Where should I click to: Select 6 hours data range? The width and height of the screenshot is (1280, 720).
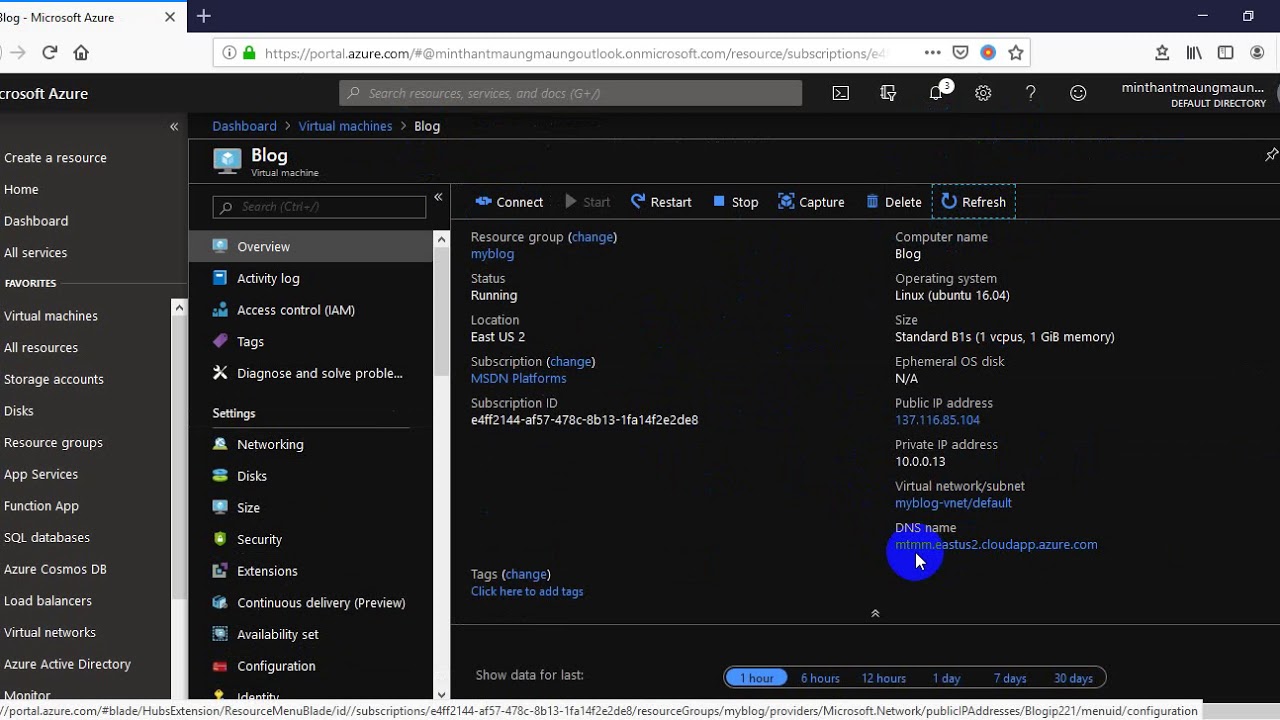point(820,678)
